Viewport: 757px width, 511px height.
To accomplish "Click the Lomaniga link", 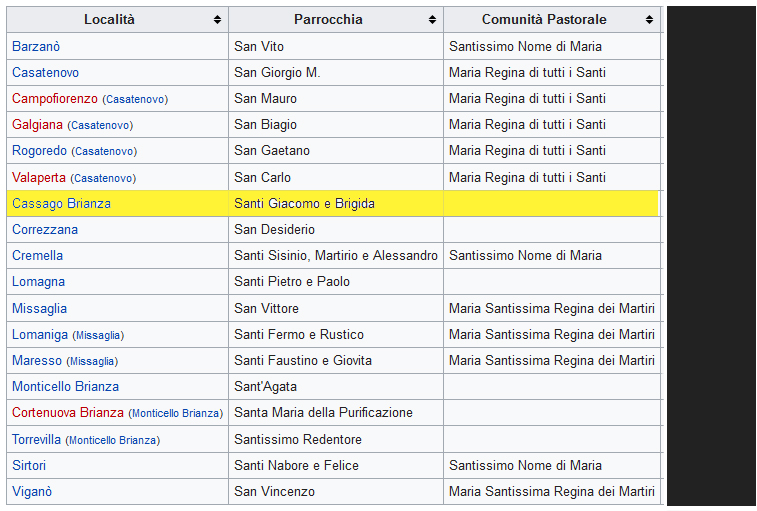I will tap(40, 334).
